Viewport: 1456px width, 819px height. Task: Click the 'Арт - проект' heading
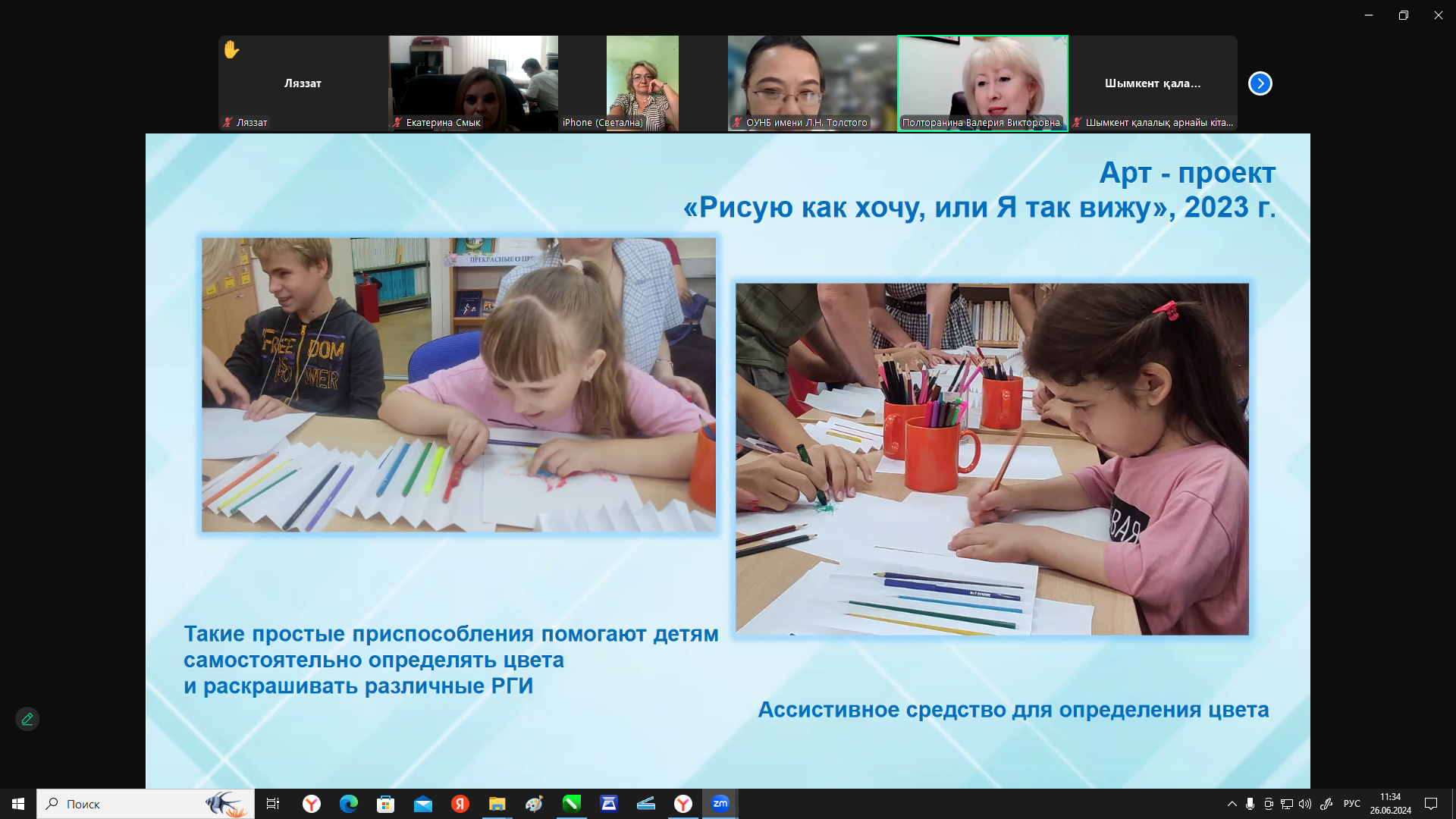pyautogui.click(x=1188, y=173)
